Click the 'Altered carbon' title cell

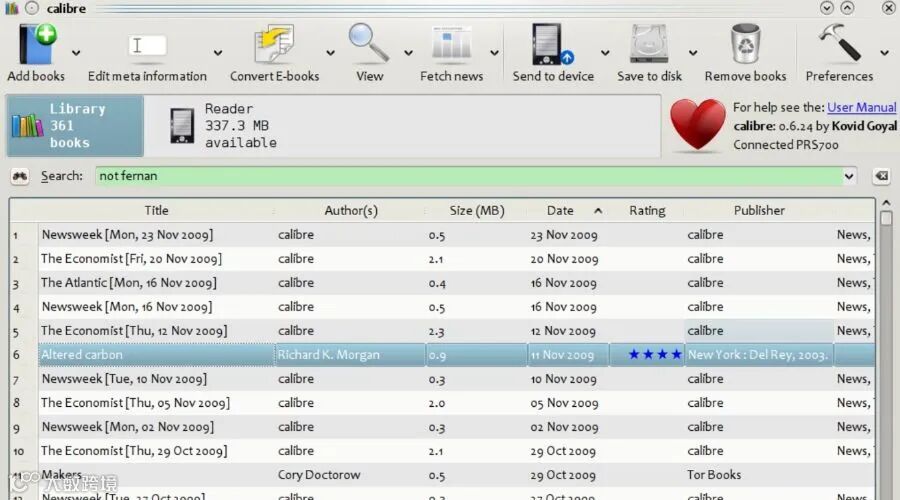coord(156,355)
